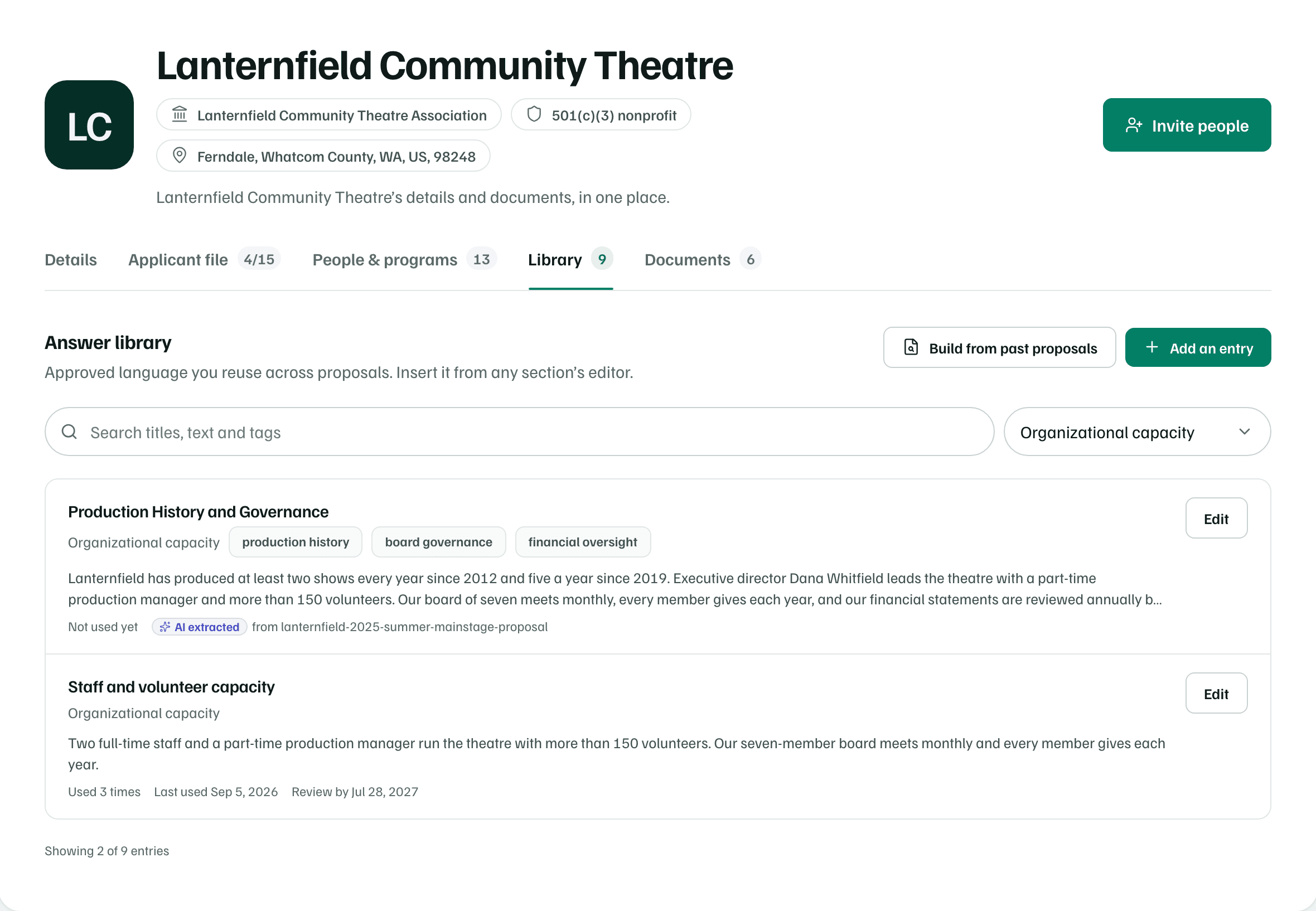Image resolution: width=1316 pixels, height=911 pixels.
Task: Click the Review by Jul 28, 2027 text
Action: pyautogui.click(x=355, y=792)
